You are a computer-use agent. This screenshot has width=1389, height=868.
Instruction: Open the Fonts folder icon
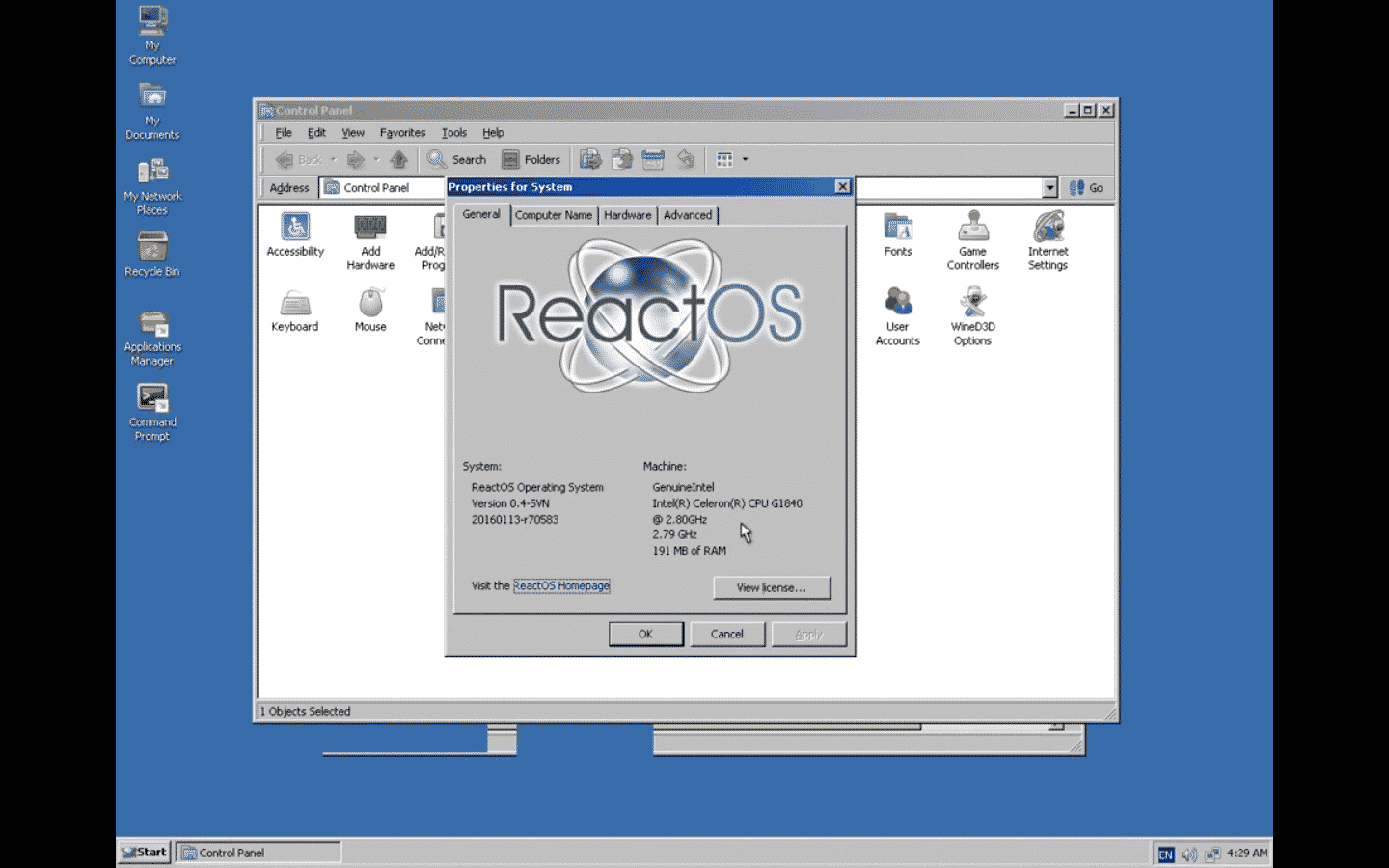click(898, 235)
